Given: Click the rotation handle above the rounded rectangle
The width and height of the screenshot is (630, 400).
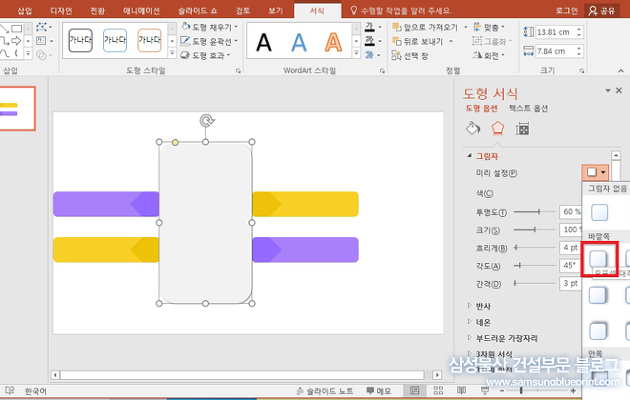Looking at the screenshot, I should (x=207, y=120).
